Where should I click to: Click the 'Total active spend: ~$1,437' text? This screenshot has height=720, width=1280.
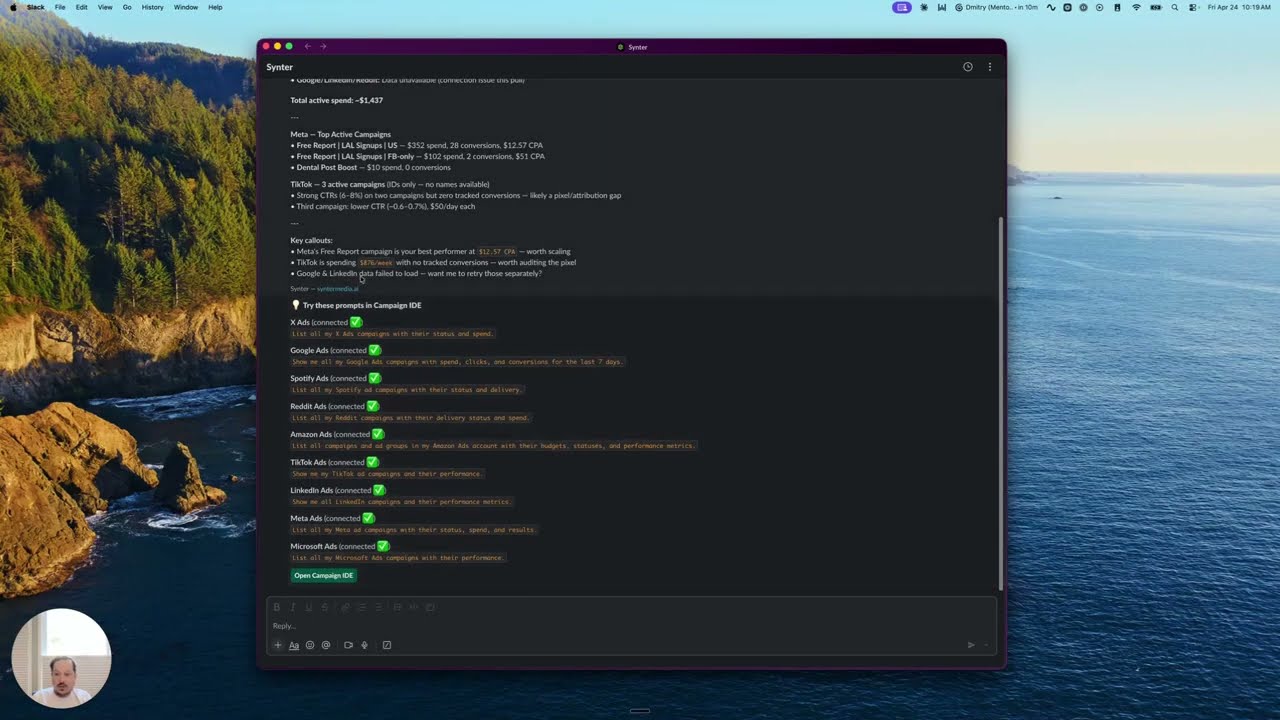(x=337, y=100)
